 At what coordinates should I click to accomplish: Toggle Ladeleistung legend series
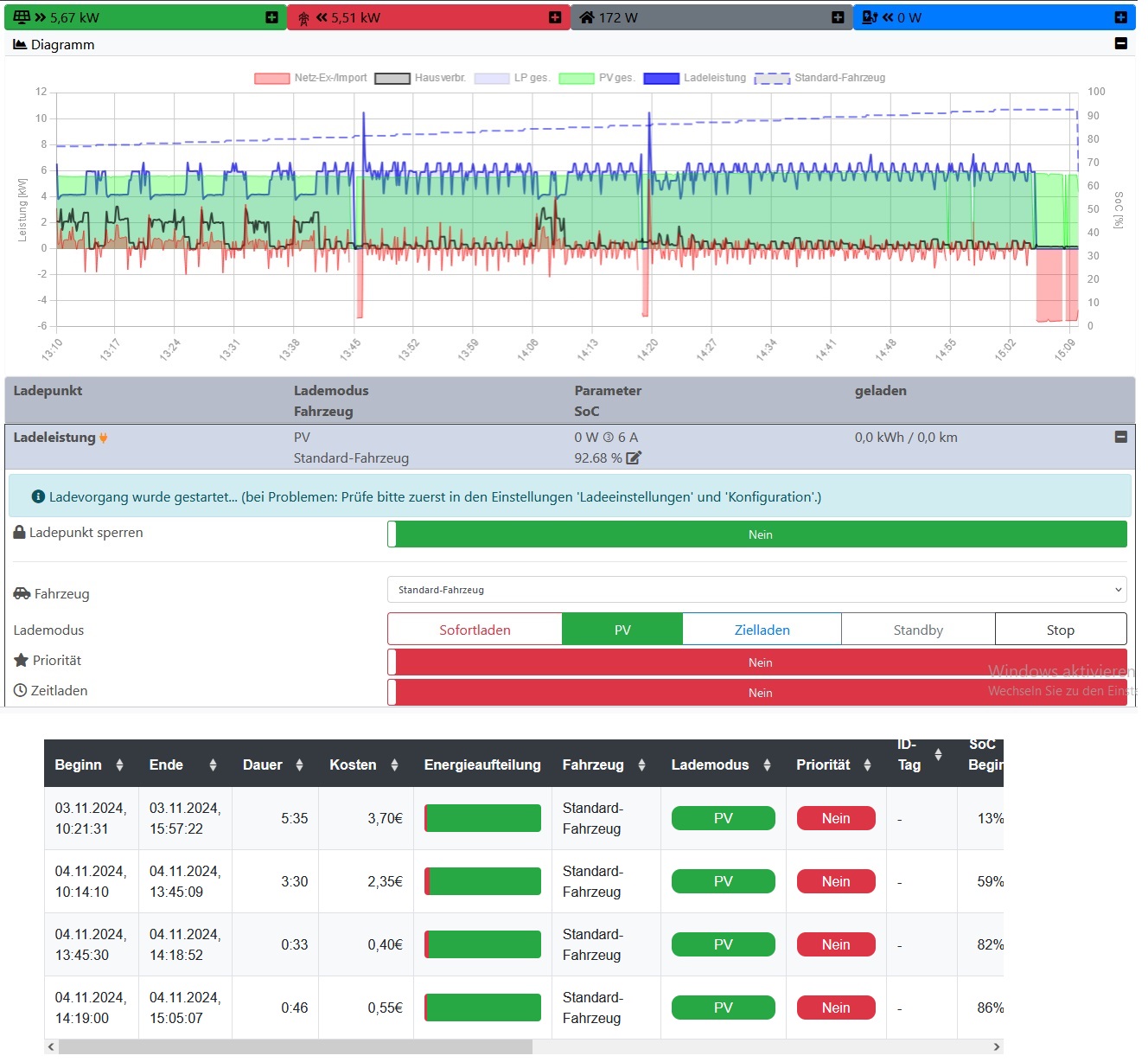click(x=695, y=78)
